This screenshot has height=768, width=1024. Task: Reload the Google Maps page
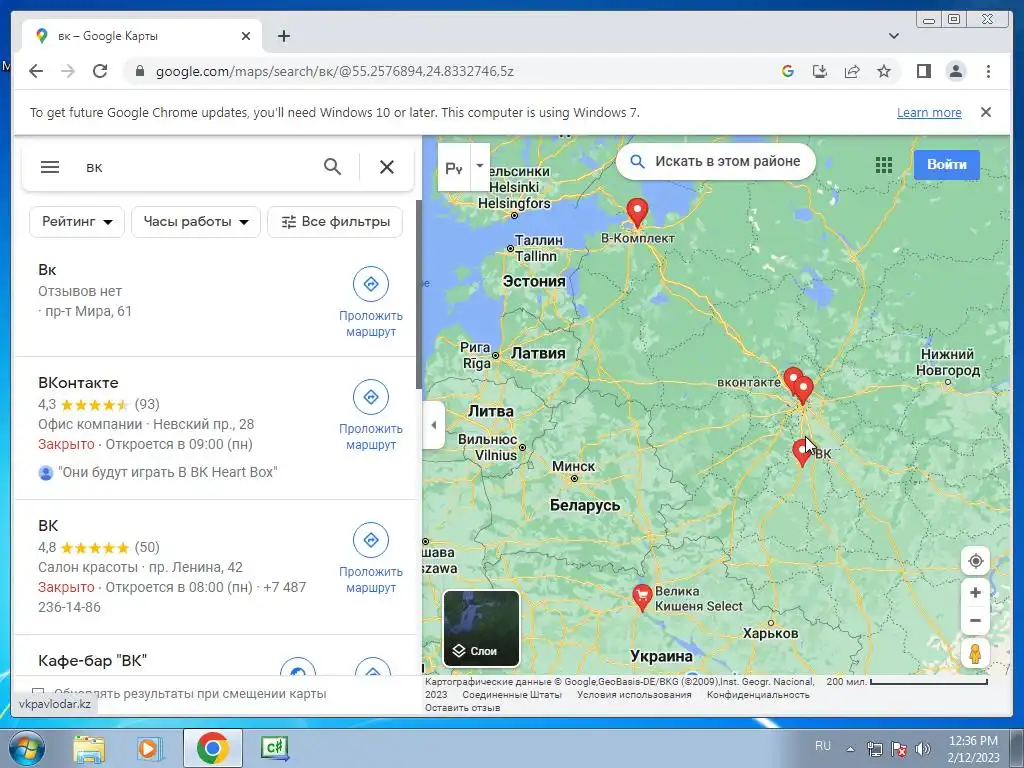100,71
